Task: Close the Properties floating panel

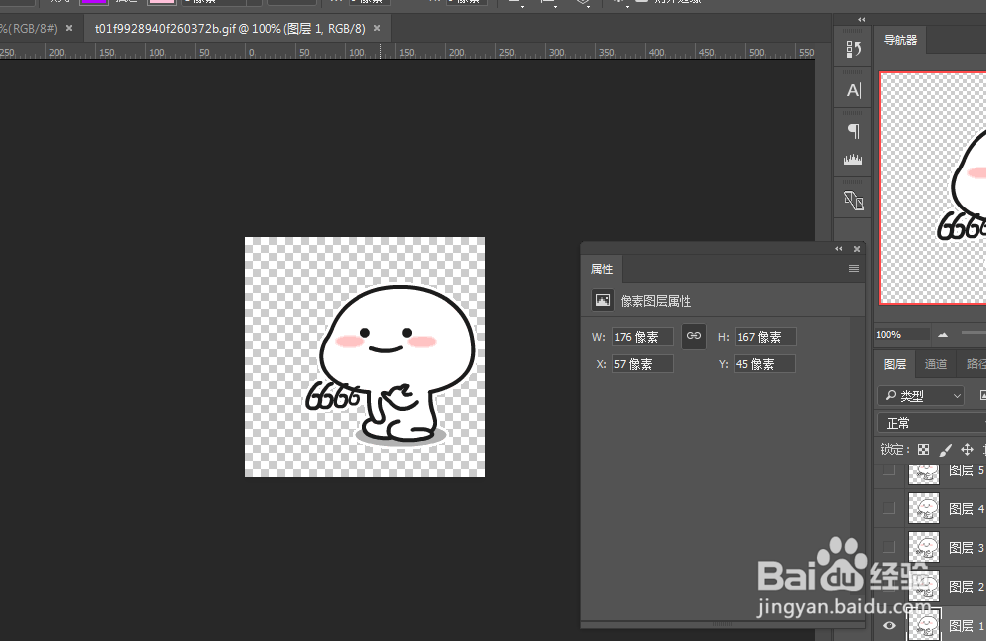Action: pyautogui.click(x=856, y=249)
